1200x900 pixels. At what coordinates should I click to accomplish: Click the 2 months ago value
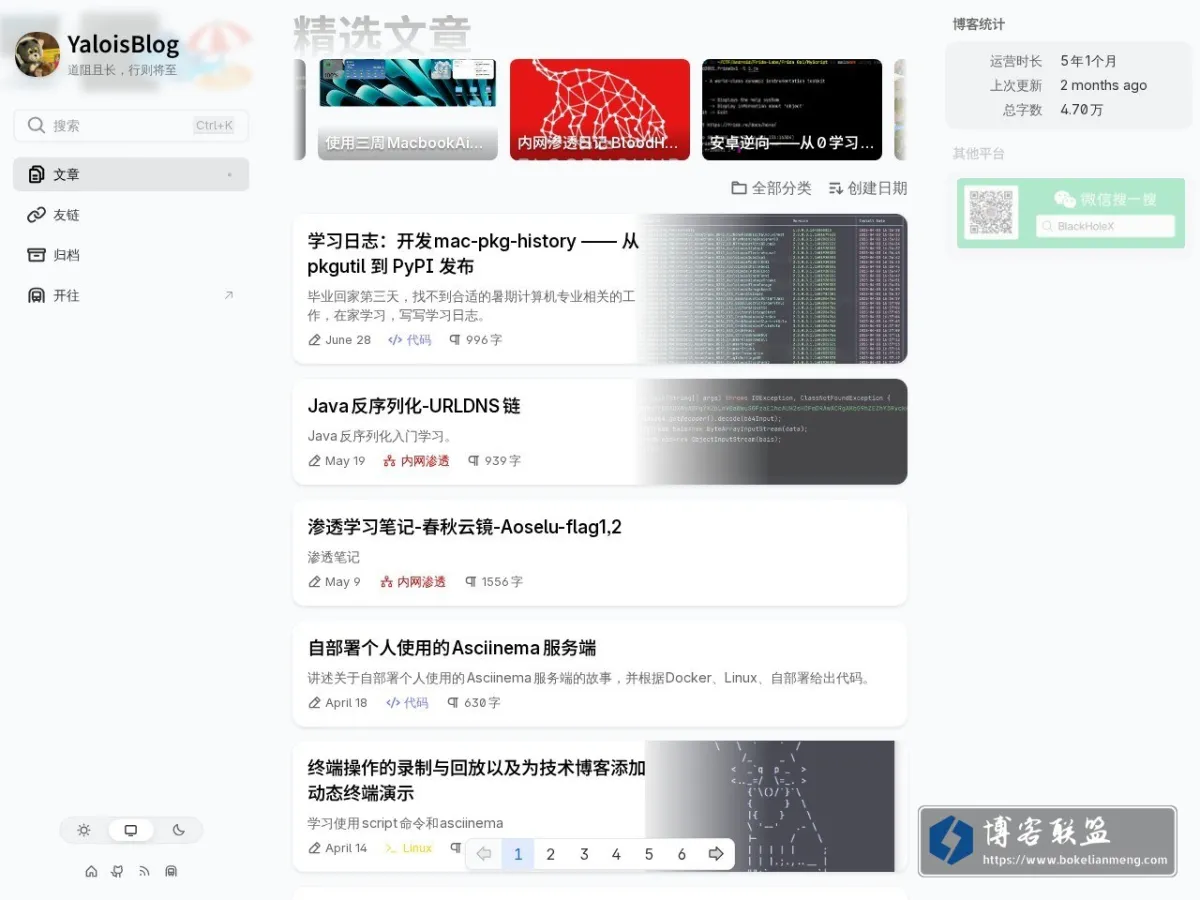(x=1103, y=86)
